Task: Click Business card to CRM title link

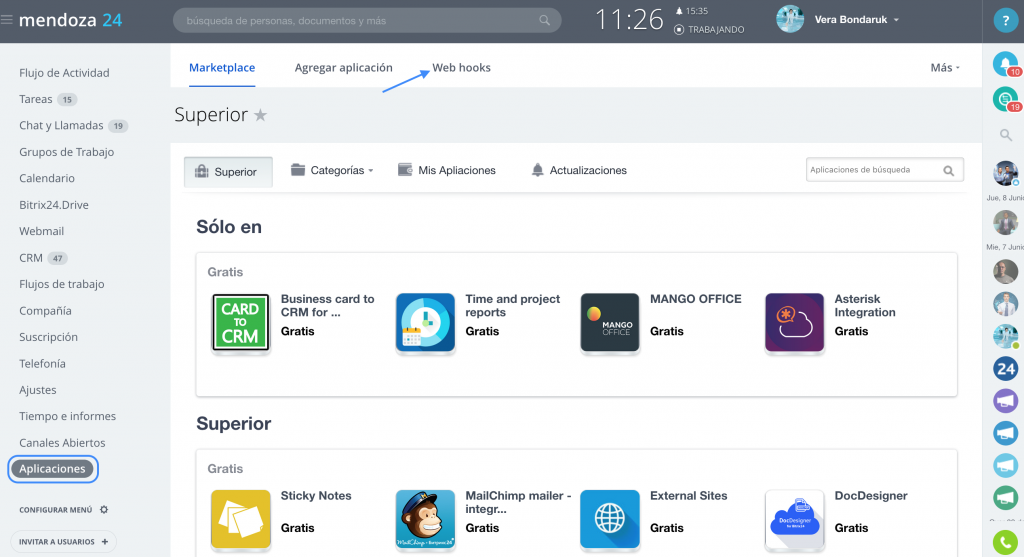Action: coord(327,306)
